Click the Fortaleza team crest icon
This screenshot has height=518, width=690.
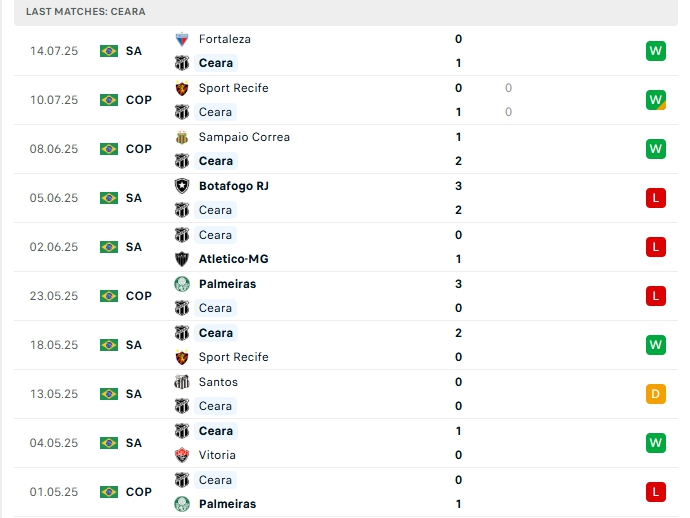182,39
